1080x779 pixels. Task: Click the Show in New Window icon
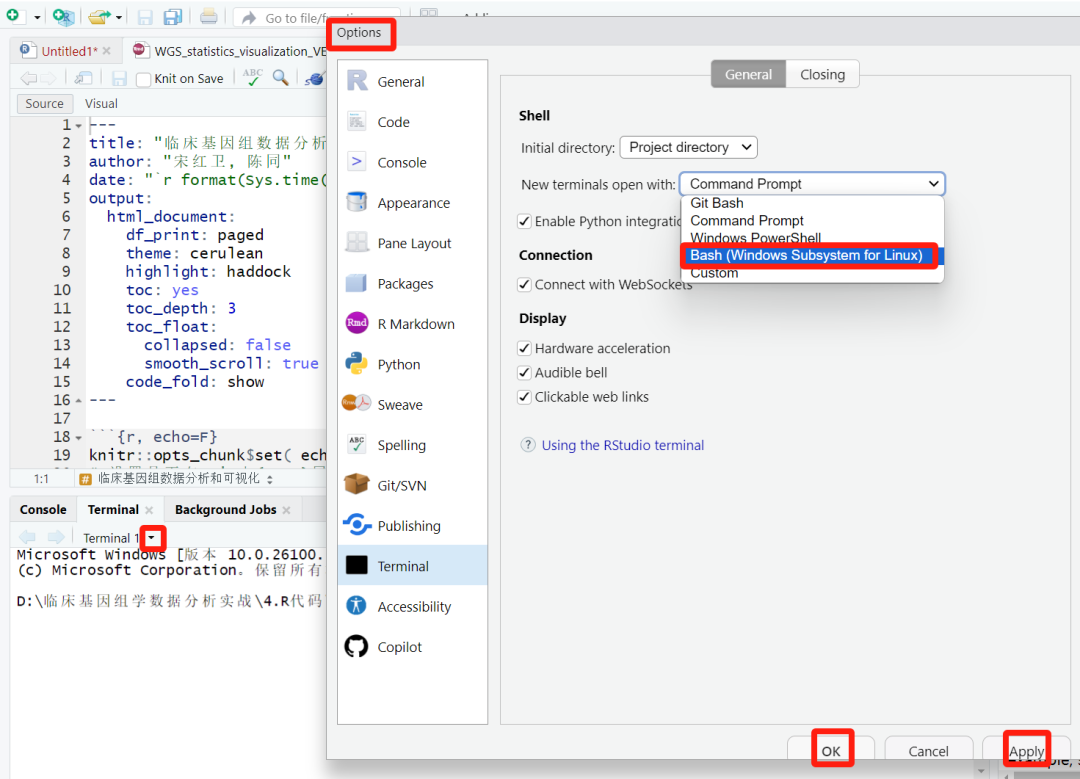click(83, 79)
